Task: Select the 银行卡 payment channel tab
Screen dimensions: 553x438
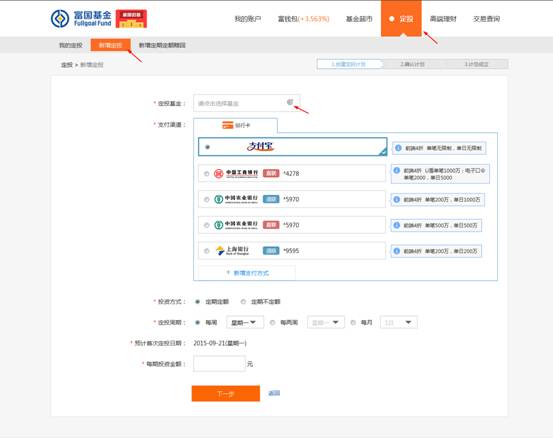Action: pyautogui.click(x=236, y=125)
